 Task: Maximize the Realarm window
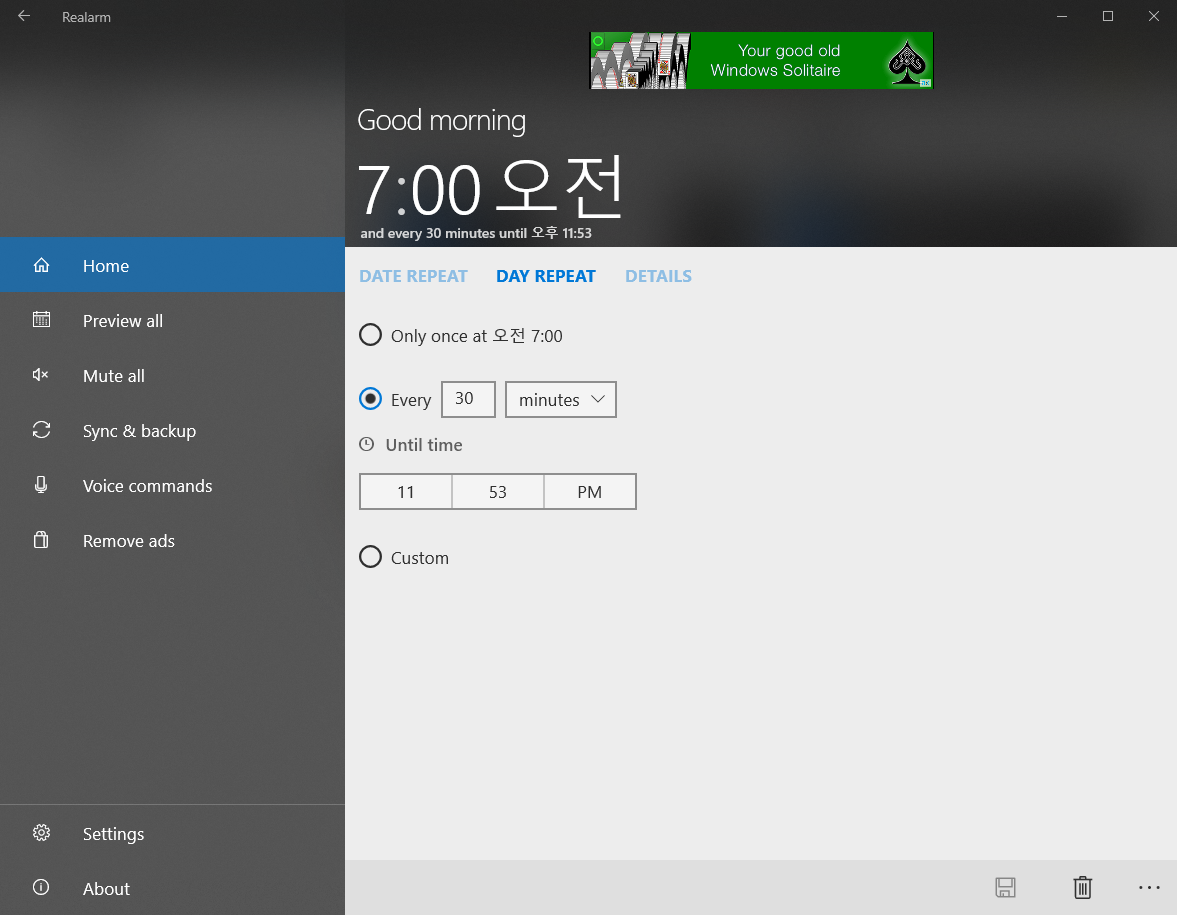(1107, 16)
